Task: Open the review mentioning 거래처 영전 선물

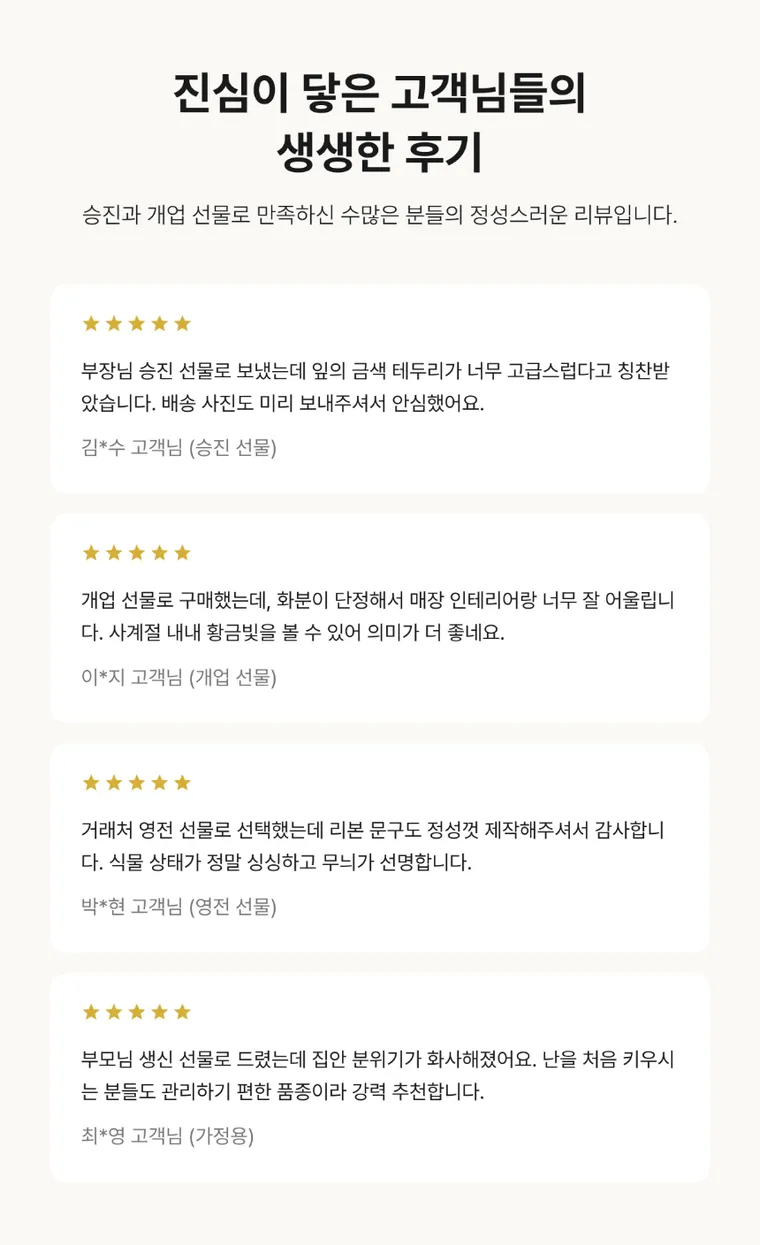Action: tap(380, 848)
